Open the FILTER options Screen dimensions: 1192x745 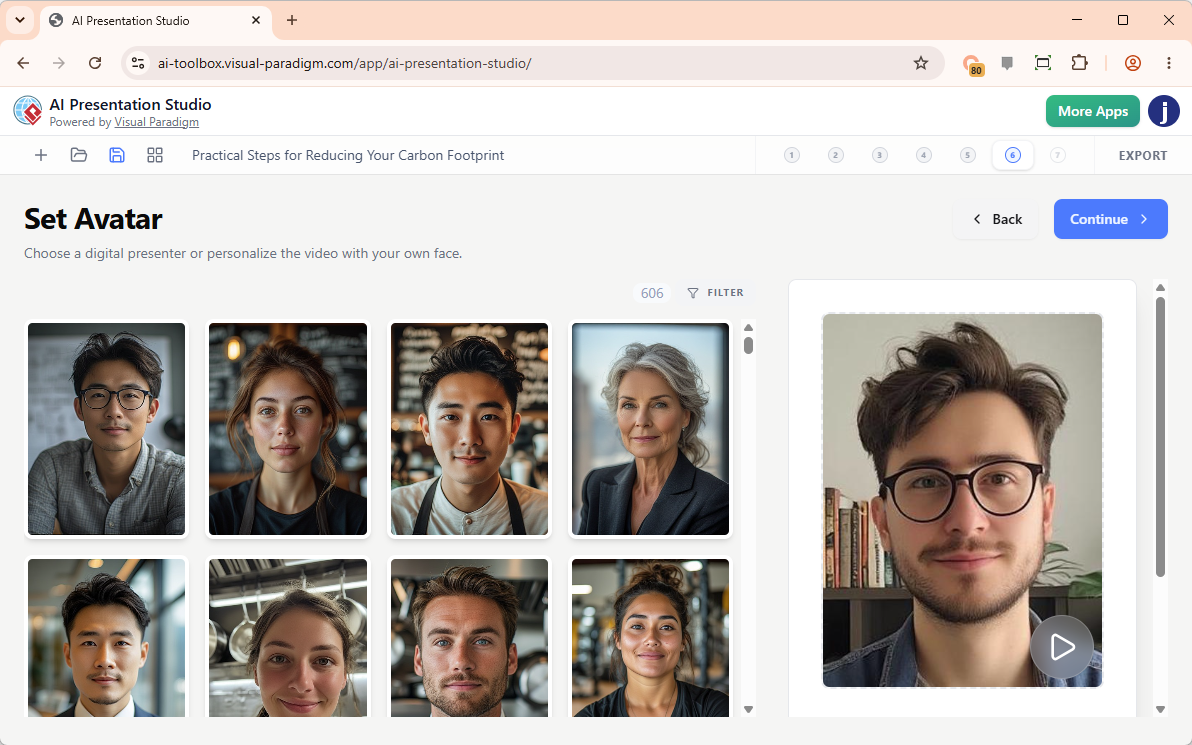pos(715,293)
